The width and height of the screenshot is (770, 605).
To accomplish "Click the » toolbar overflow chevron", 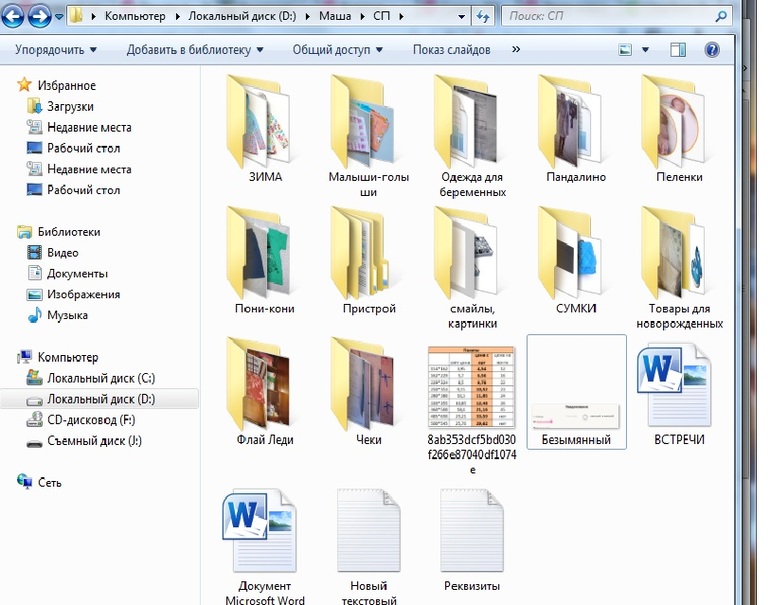I will (516, 50).
